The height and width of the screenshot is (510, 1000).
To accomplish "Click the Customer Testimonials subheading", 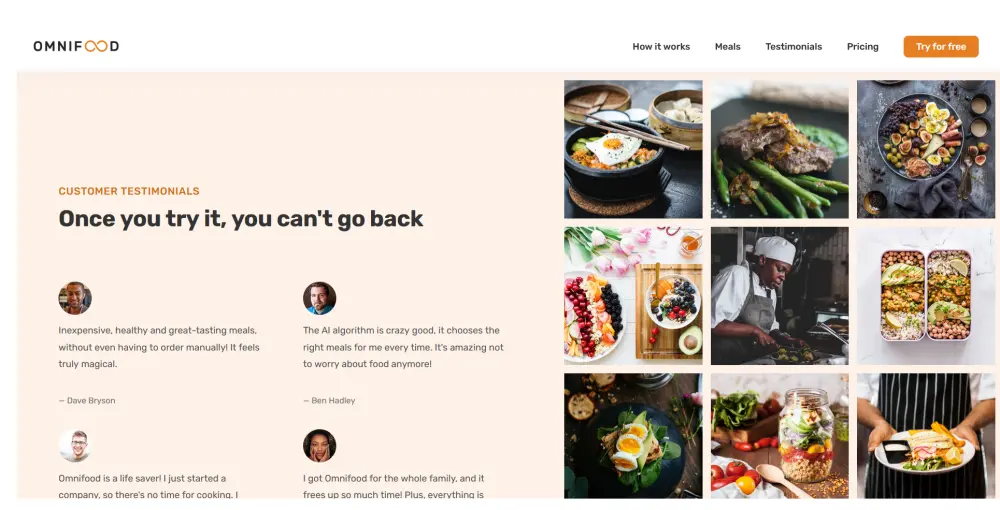I will (x=129, y=191).
